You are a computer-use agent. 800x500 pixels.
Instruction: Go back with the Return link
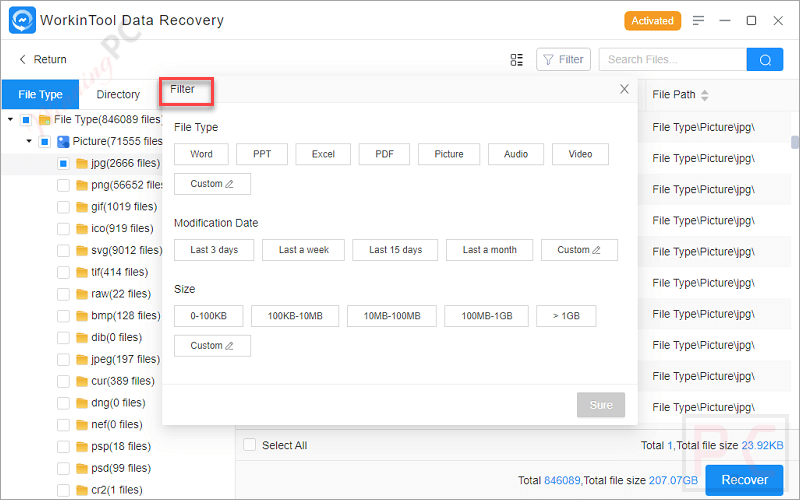(50, 59)
